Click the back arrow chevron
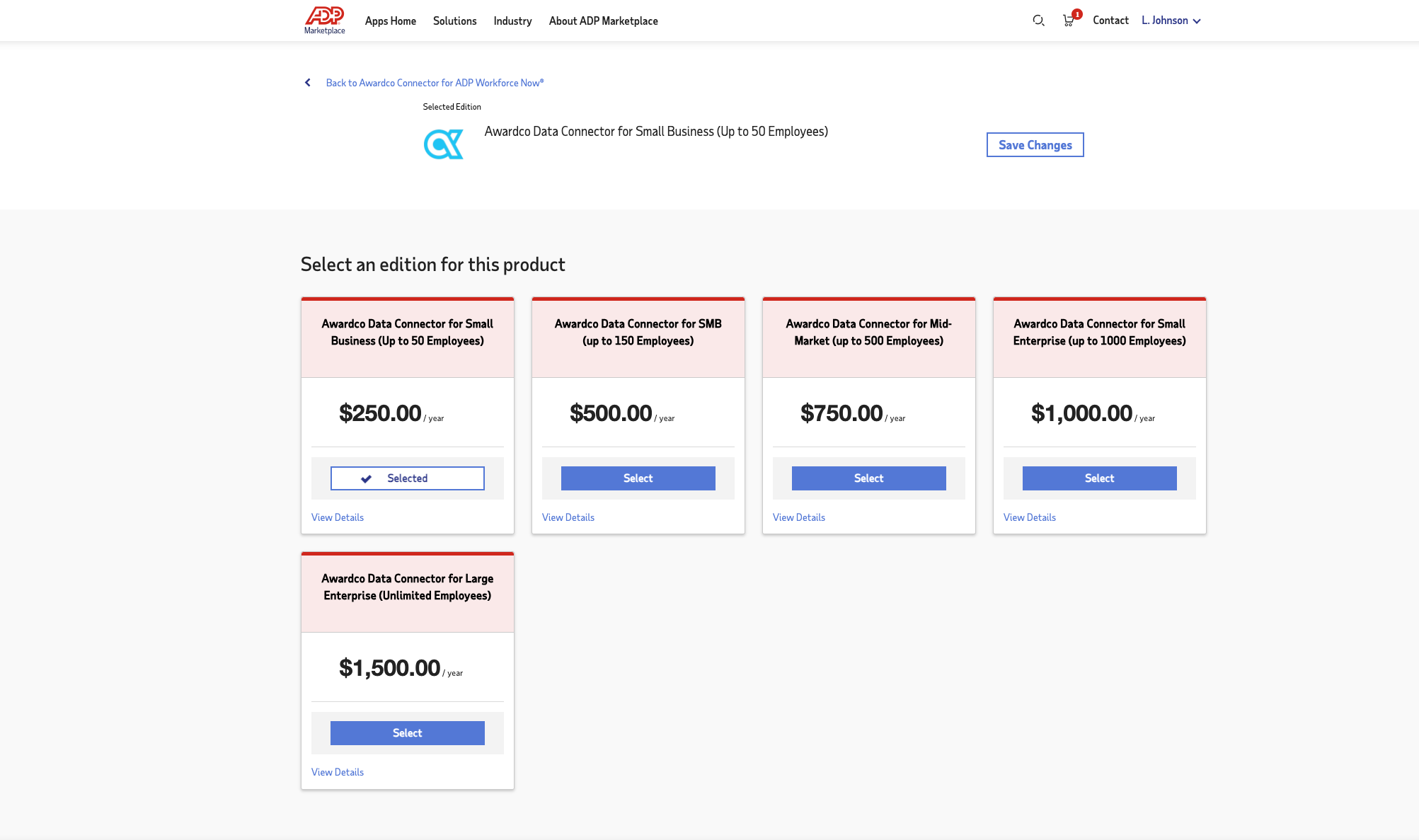The height and width of the screenshot is (840, 1419). point(307,82)
